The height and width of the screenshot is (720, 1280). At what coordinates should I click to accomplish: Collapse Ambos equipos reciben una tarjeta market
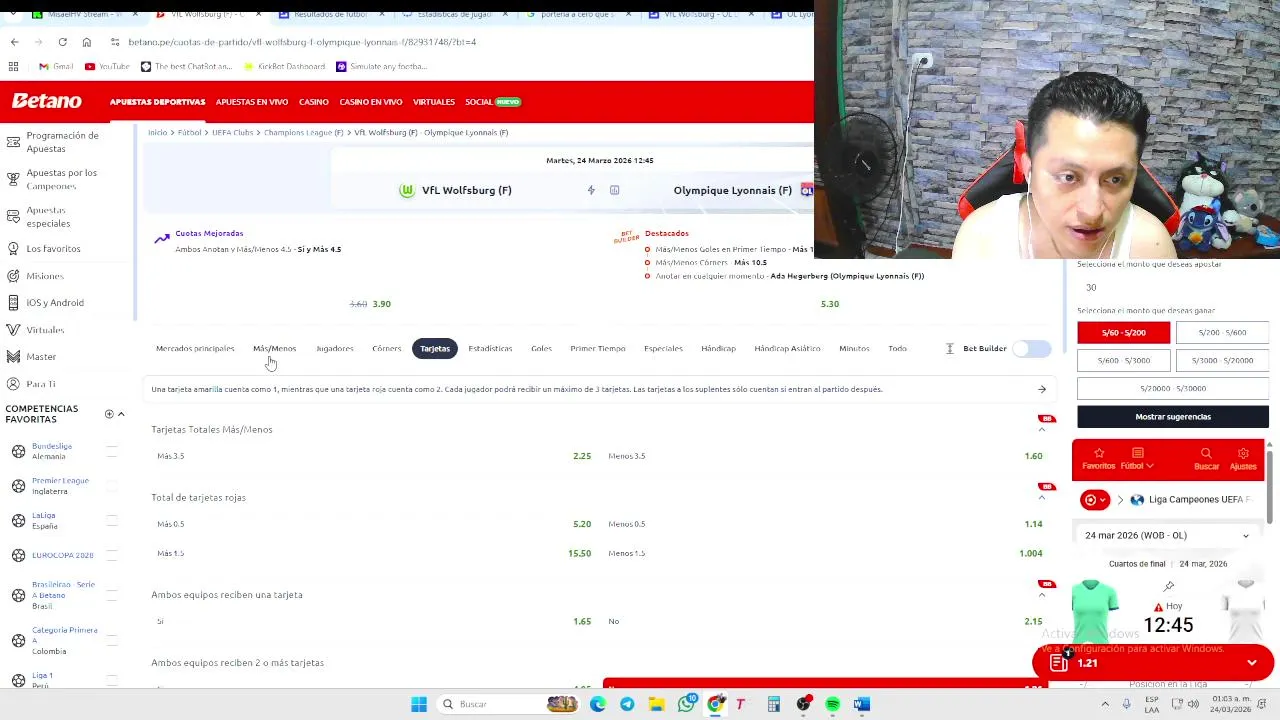1042,595
